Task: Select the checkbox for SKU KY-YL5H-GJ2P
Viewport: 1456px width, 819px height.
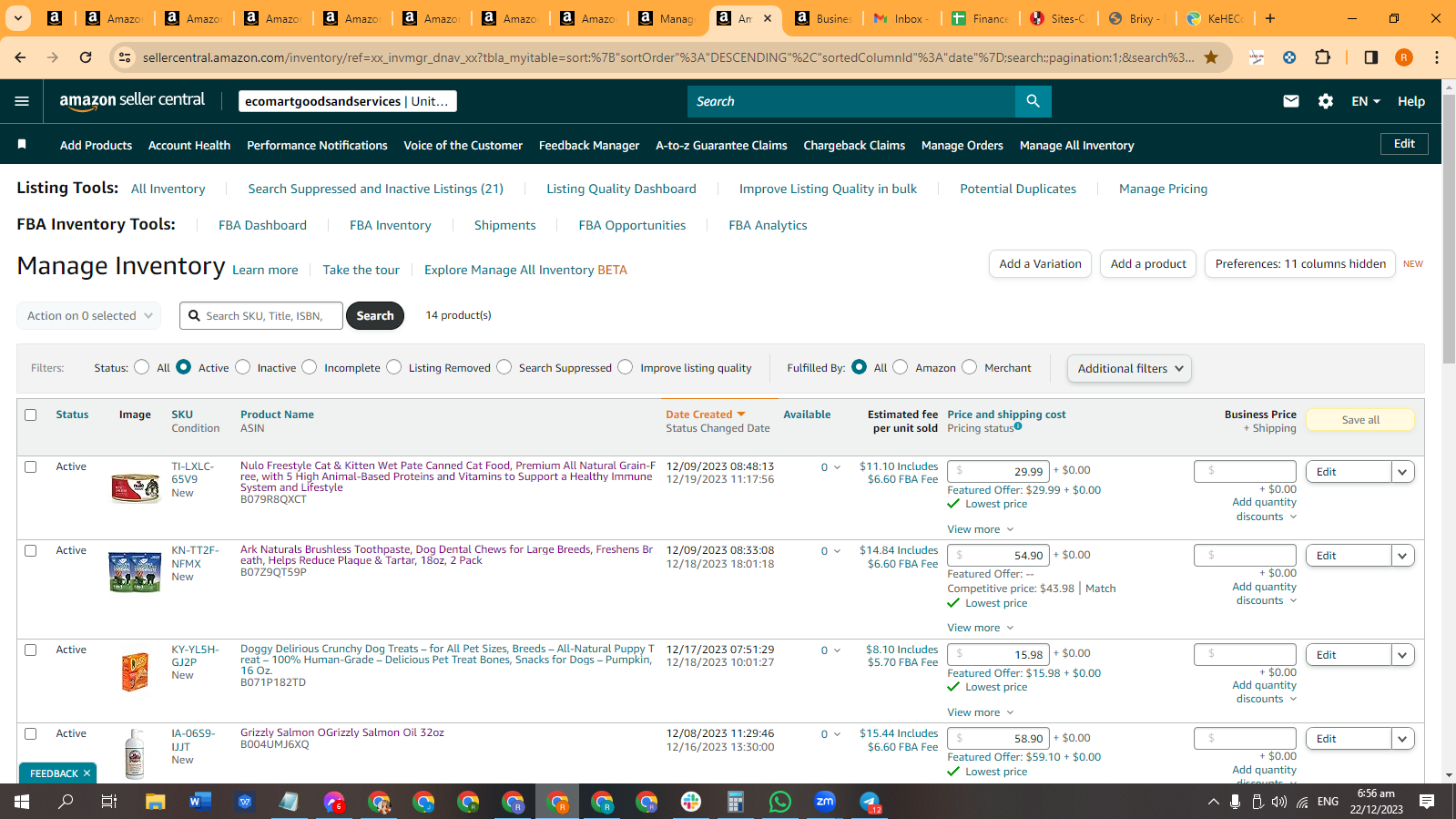Action: [30, 650]
